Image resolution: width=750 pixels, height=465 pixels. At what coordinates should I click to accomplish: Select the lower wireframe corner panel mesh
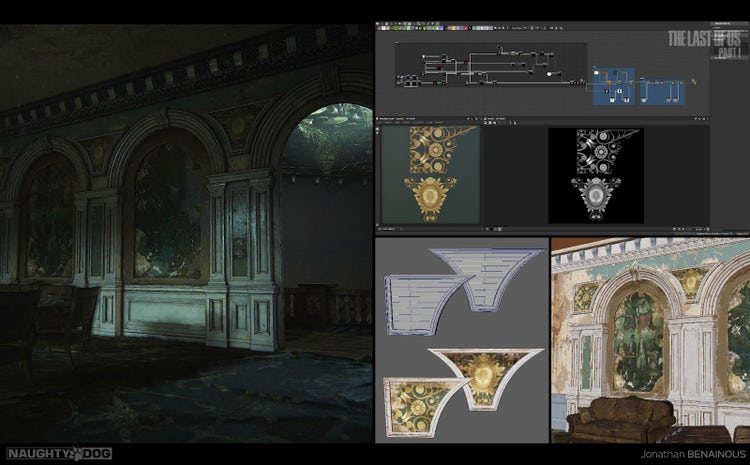[x=414, y=304]
